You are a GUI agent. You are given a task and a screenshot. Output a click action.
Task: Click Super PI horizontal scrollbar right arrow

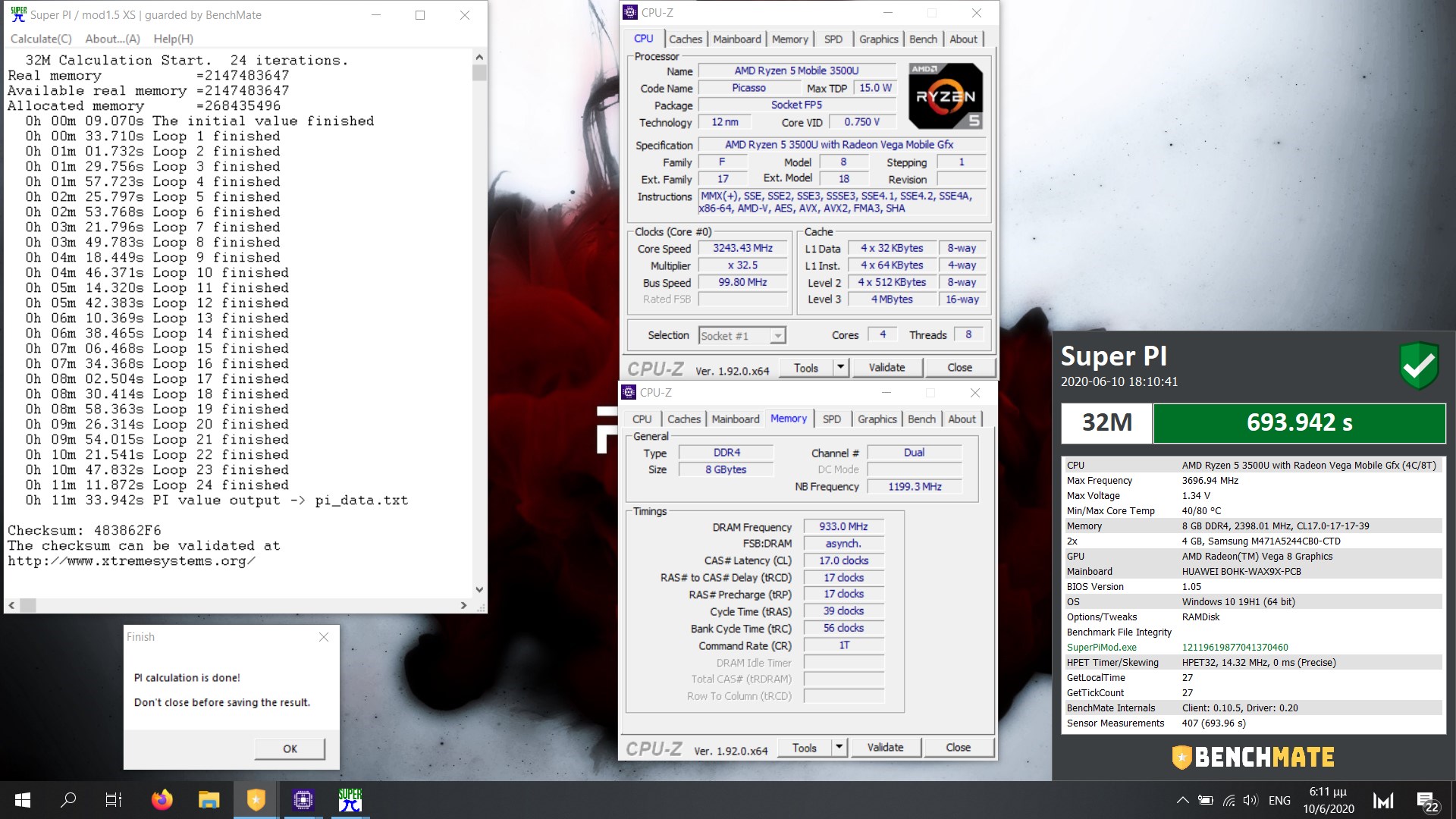point(463,605)
